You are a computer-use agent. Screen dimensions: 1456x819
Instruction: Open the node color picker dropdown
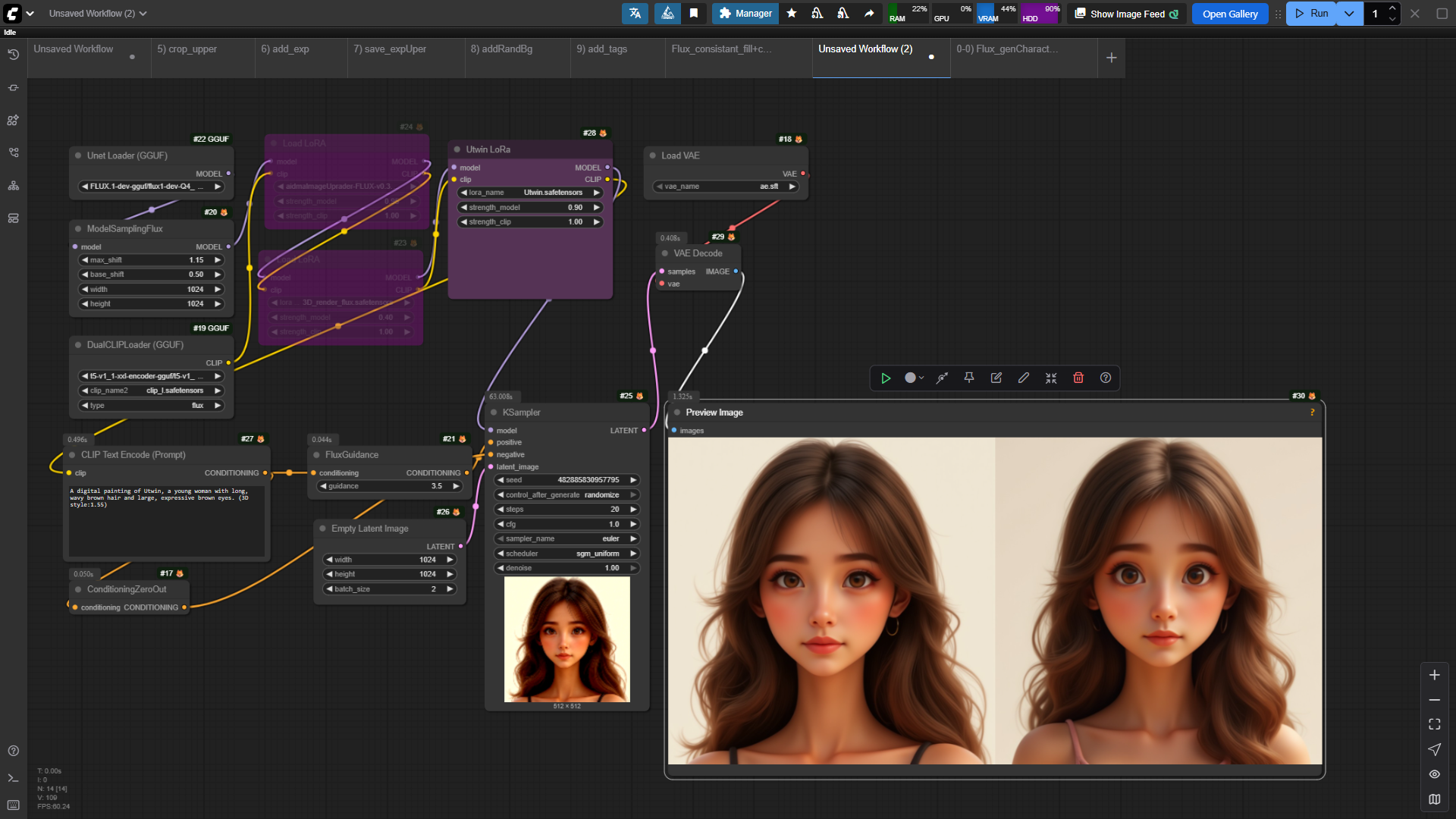click(914, 378)
